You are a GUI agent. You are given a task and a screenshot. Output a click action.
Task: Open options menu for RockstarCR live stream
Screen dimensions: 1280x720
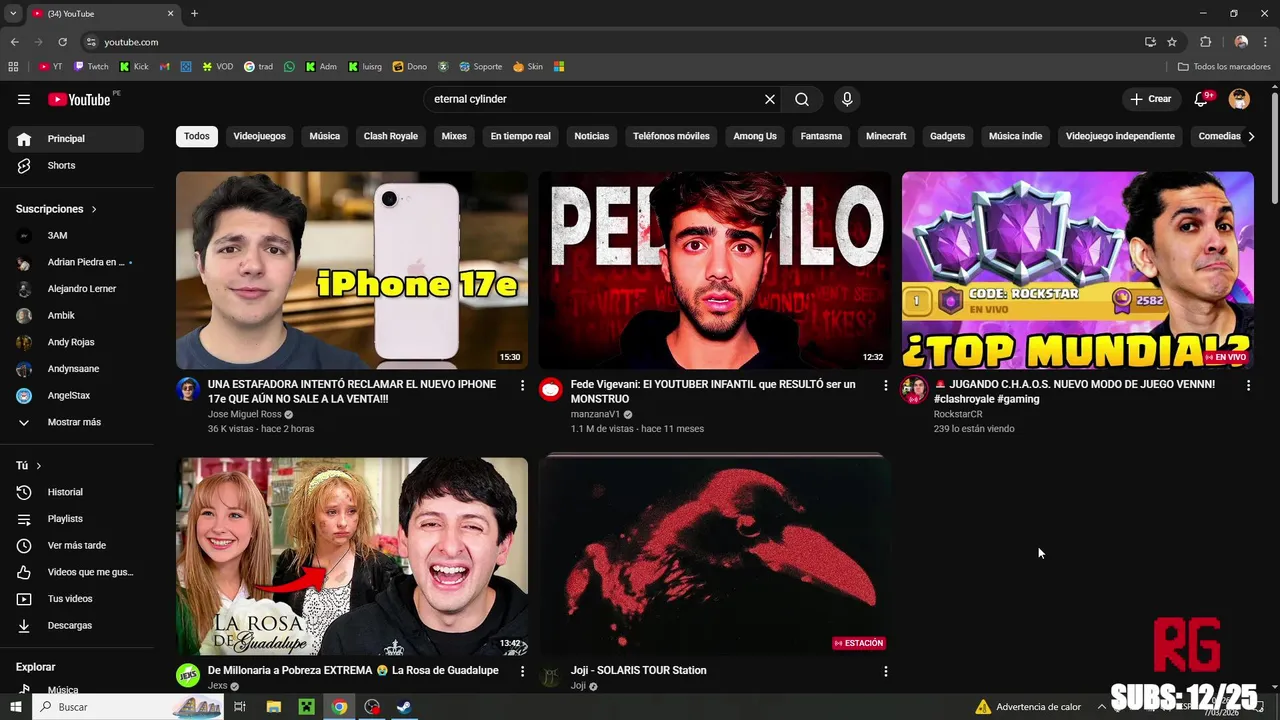1248,385
